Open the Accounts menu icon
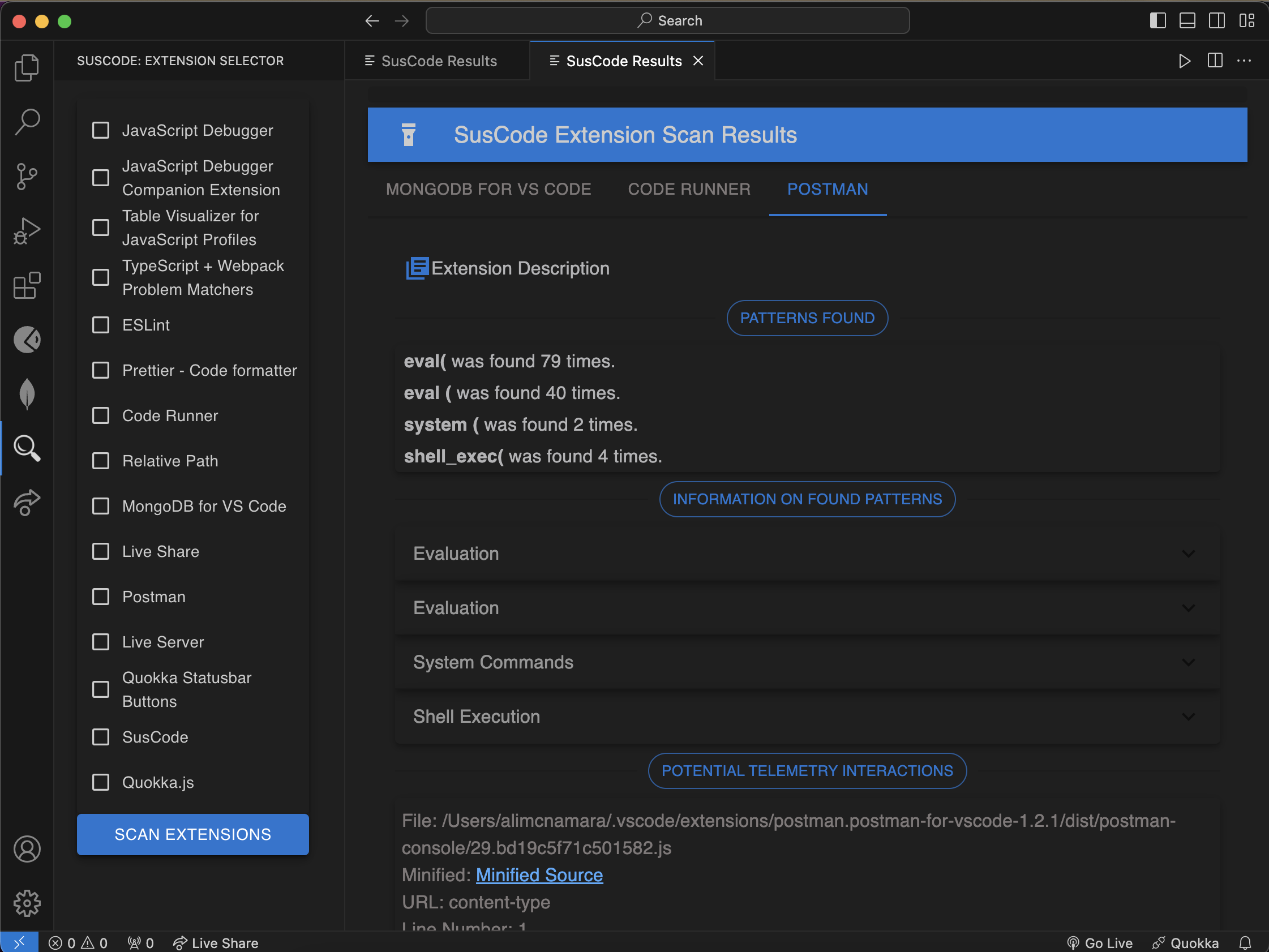This screenshot has width=1269, height=952. 27,849
